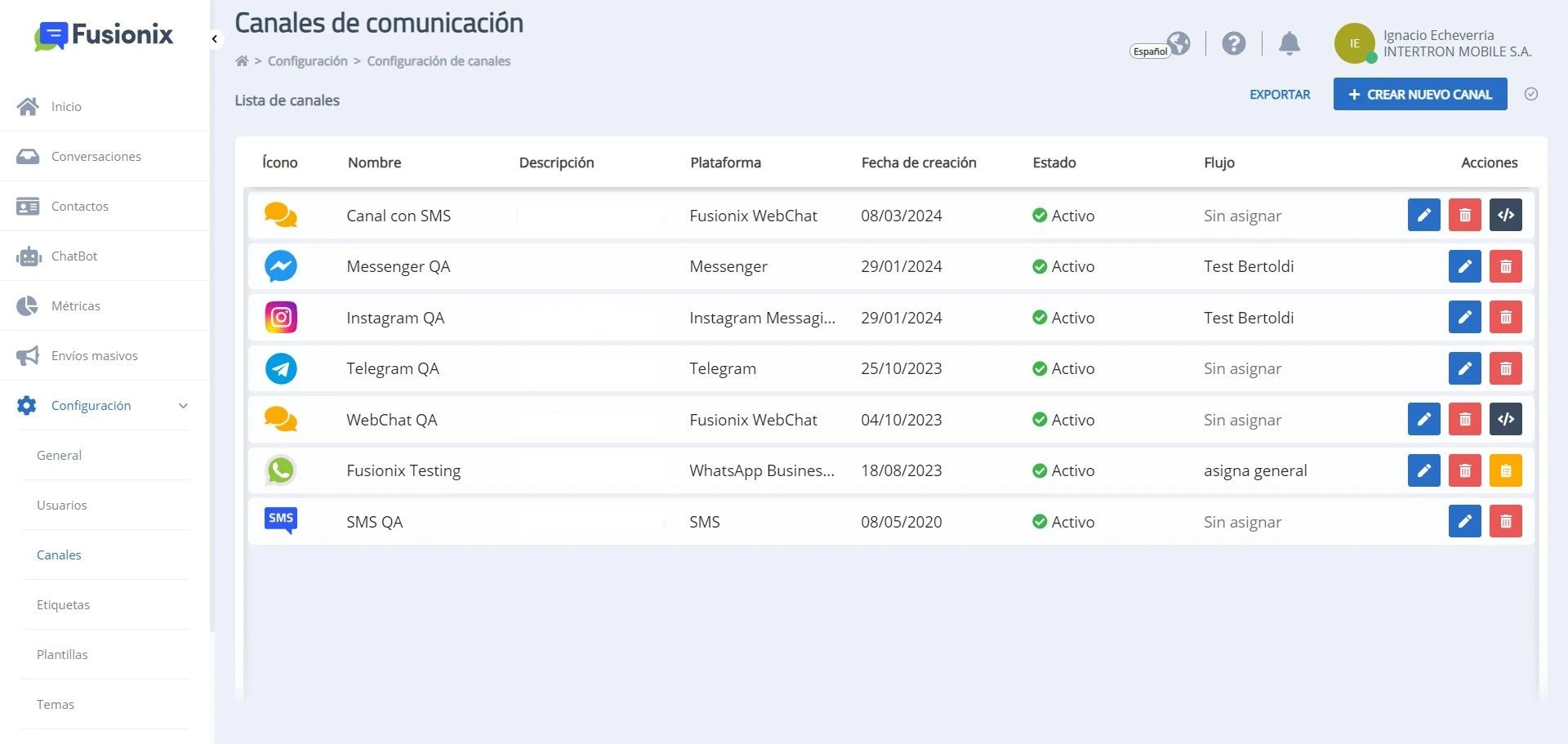Viewport: 1568px width, 744px height.
Task: Delete the Fusionix Testing channel
Action: [x=1464, y=470]
